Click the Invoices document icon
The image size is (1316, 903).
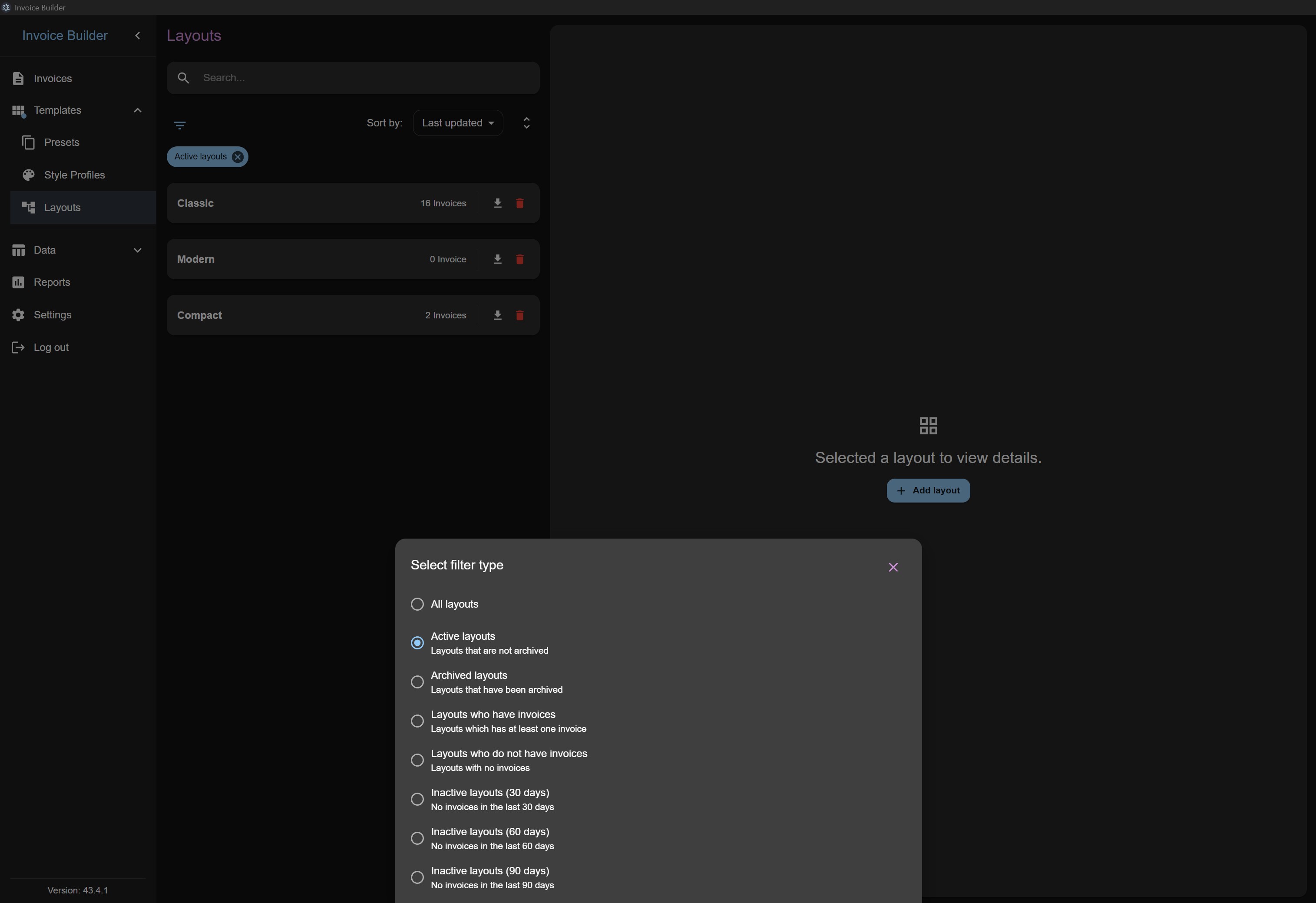(x=18, y=79)
